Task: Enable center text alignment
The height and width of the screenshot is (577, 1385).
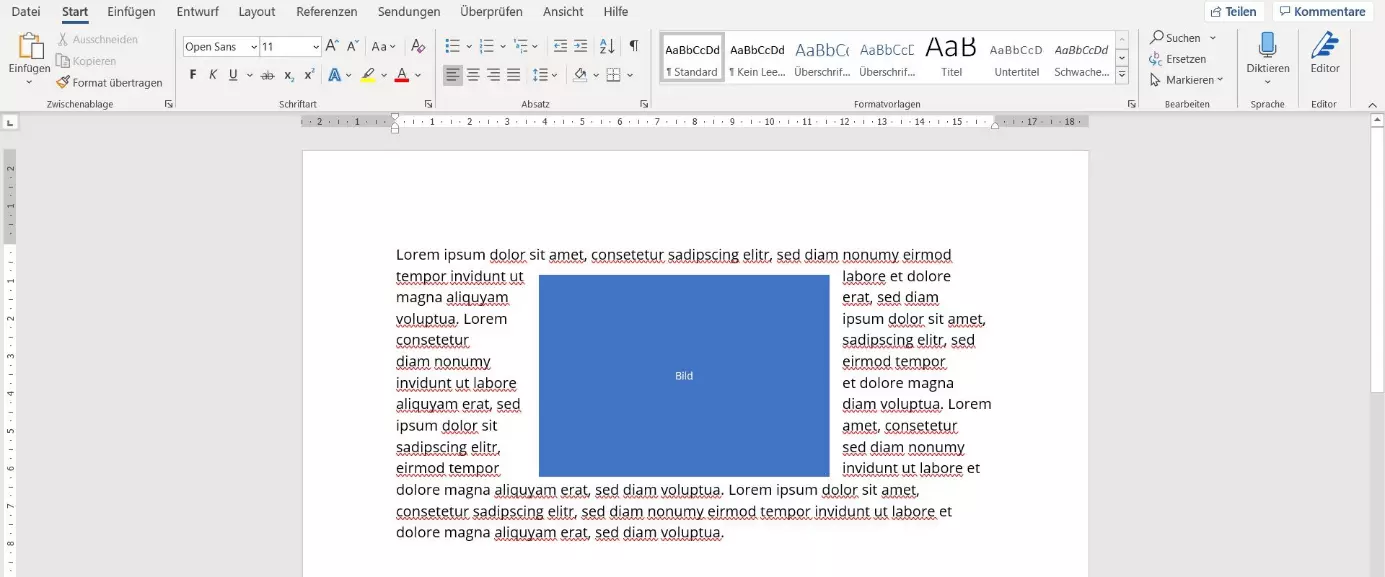Action: pyautogui.click(x=473, y=75)
